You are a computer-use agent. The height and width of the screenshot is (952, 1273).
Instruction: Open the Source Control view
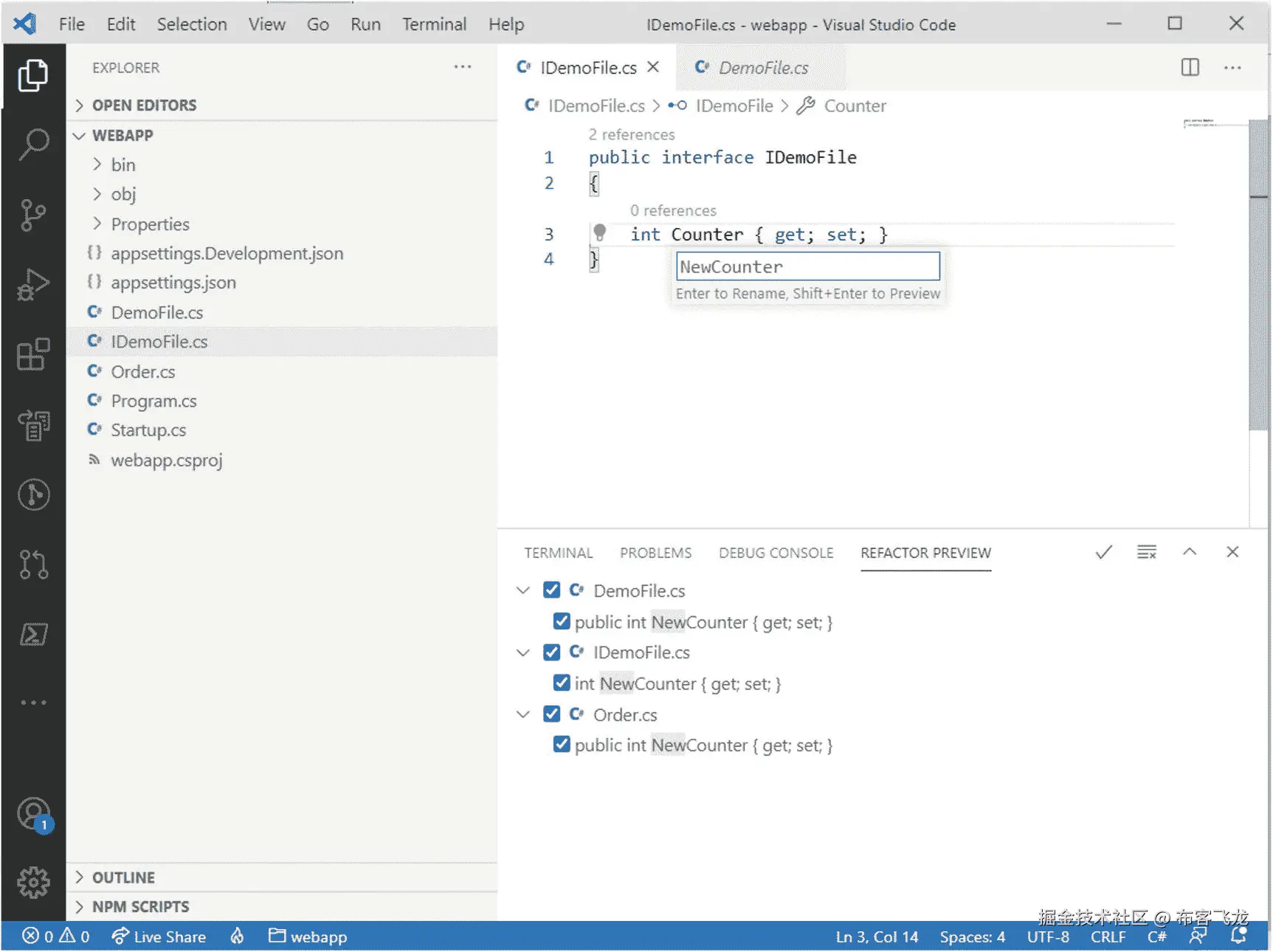[33, 215]
